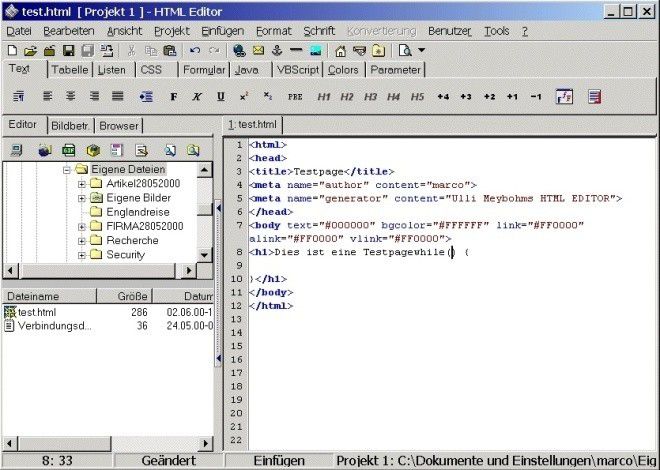The image size is (660, 470).
Task: Click the computer icon in the file panel toolbar
Action: 17,150
